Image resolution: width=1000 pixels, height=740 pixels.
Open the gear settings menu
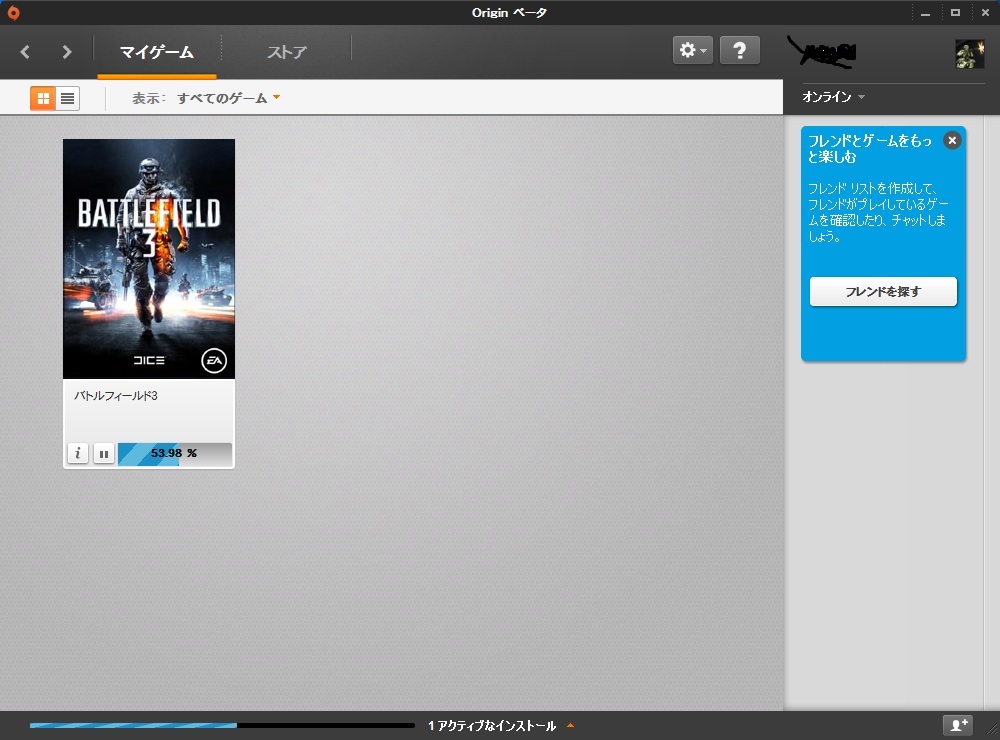693,50
